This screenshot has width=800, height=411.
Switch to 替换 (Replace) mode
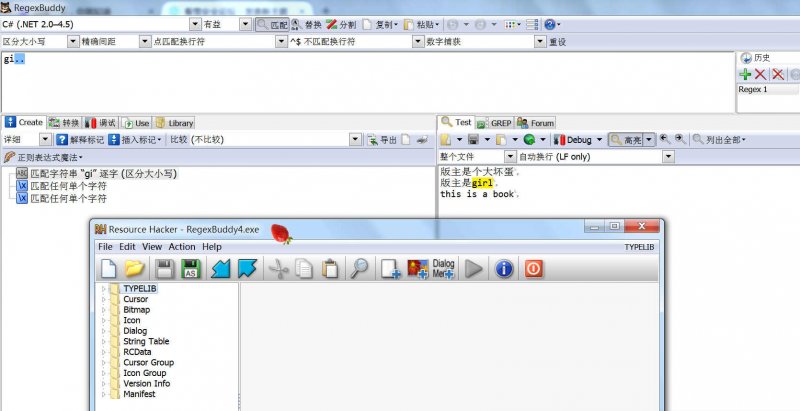(x=306, y=24)
